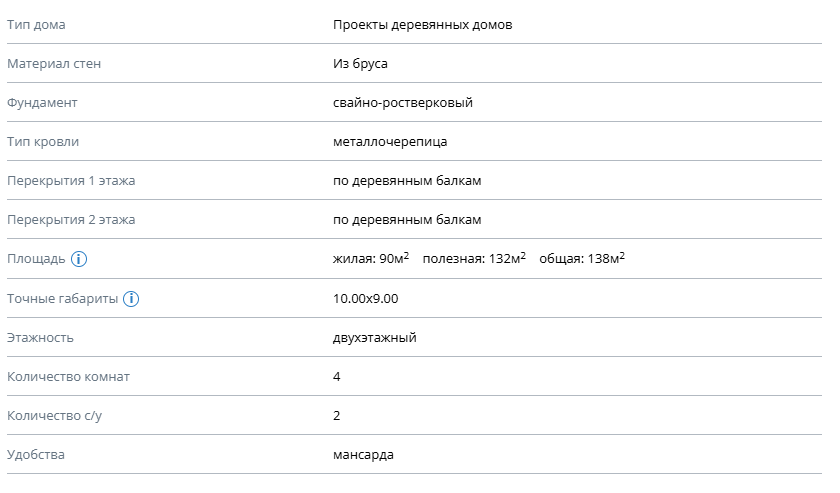
Task: Click the металлочерепица roof type value
Action: [x=390, y=142]
